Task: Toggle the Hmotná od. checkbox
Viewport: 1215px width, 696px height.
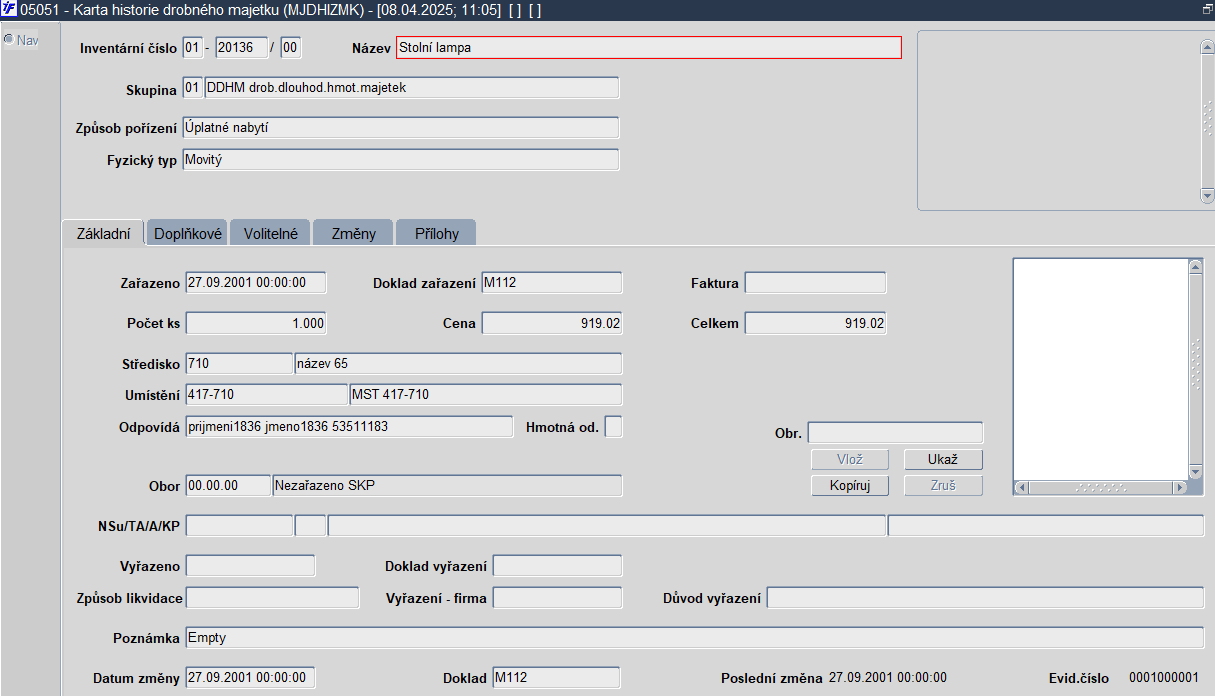Action: click(x=614, y=427)
